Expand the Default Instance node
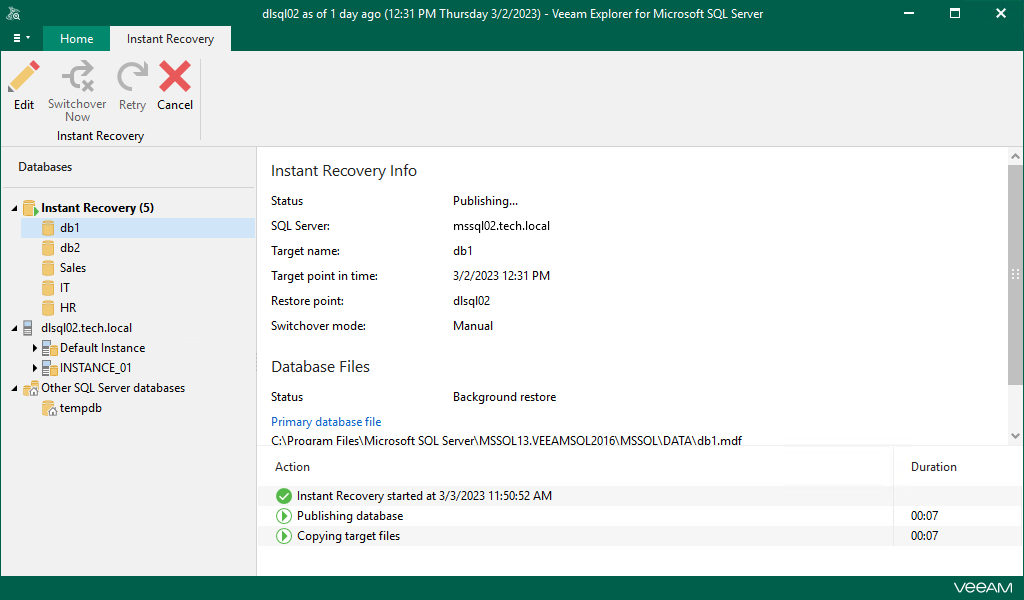The image size is (1024, 600). [35, 348]
